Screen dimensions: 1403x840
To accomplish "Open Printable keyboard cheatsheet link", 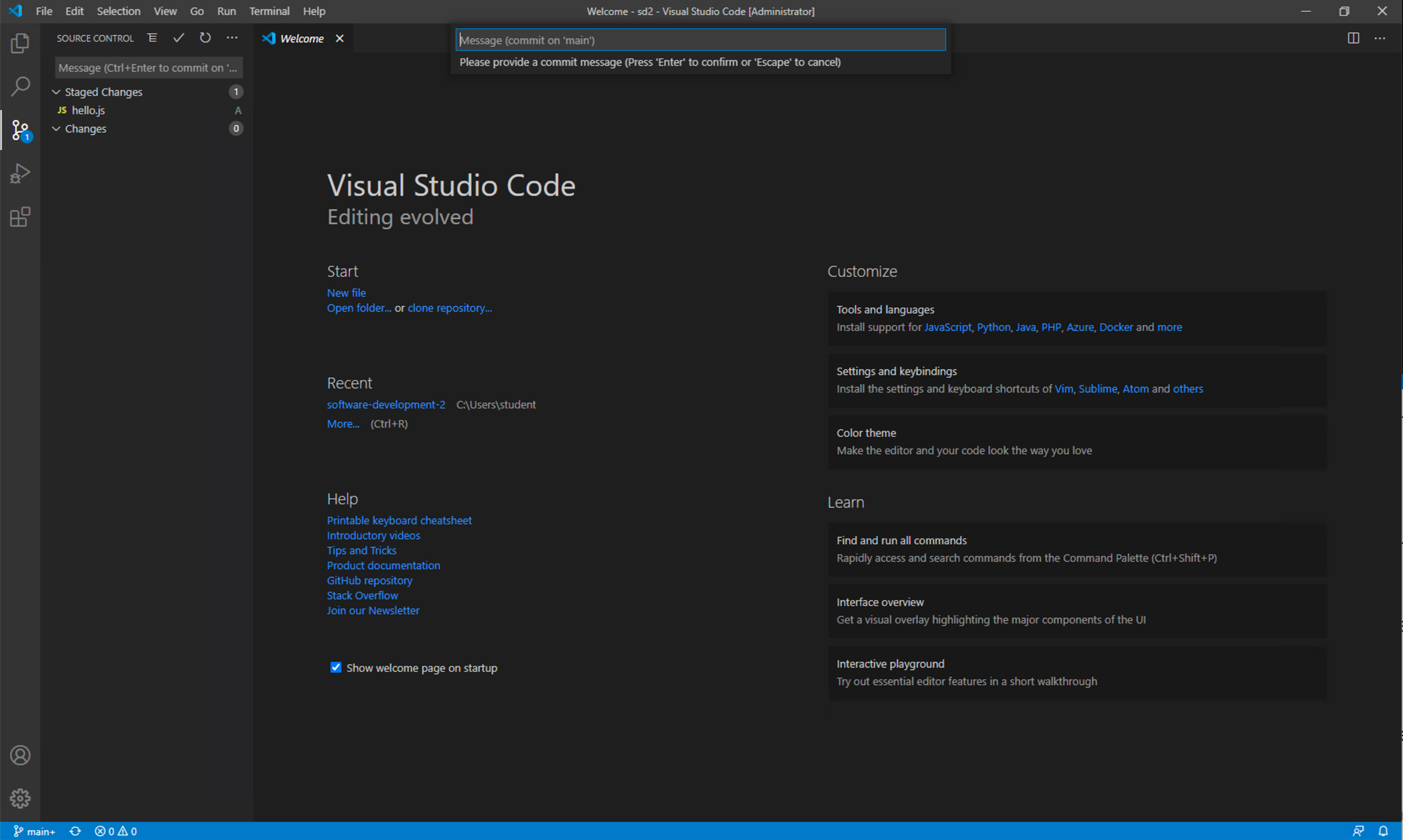I will [399, 520].
